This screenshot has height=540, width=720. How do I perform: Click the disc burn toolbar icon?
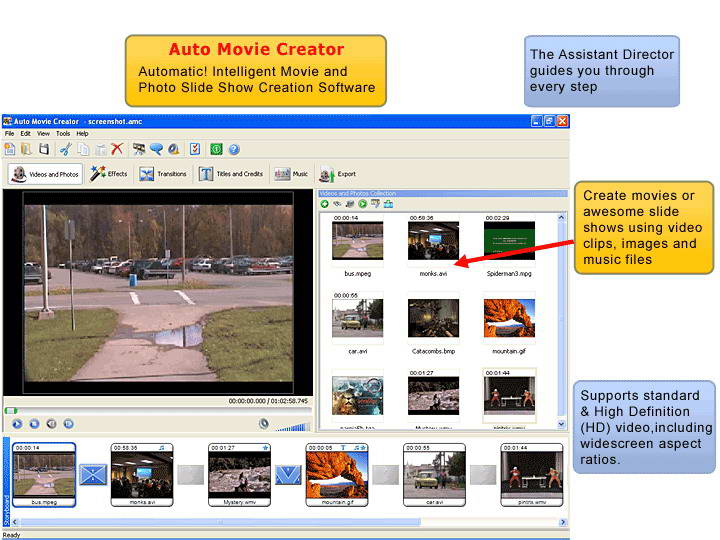coord(174,149)
